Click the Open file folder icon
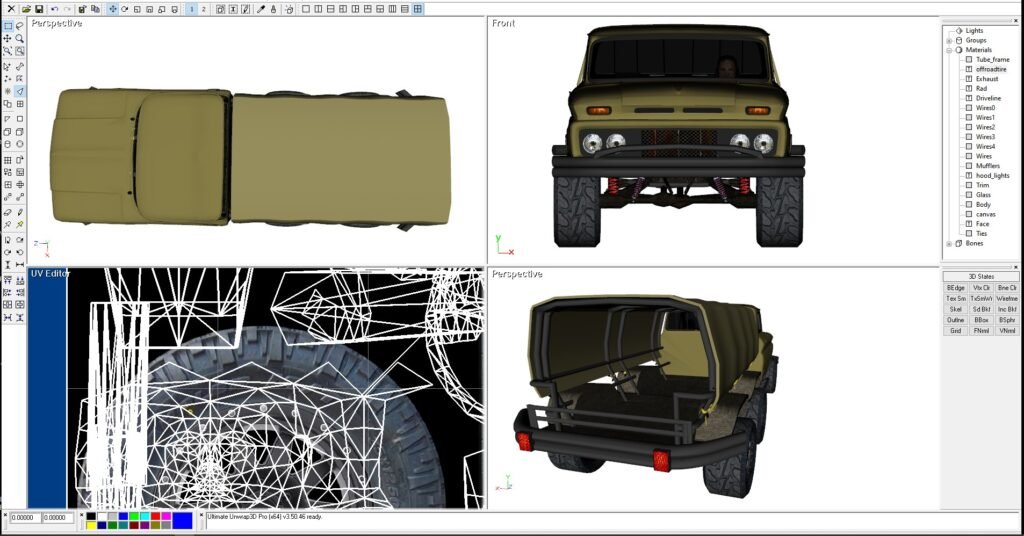 (26, 9)
